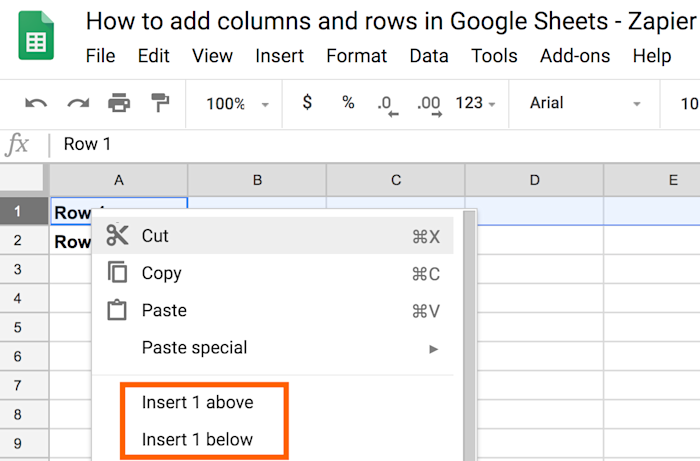Open the Insert menu
Image resolution: width=700 pixels, height=461 pixels.
coord(279,56)
